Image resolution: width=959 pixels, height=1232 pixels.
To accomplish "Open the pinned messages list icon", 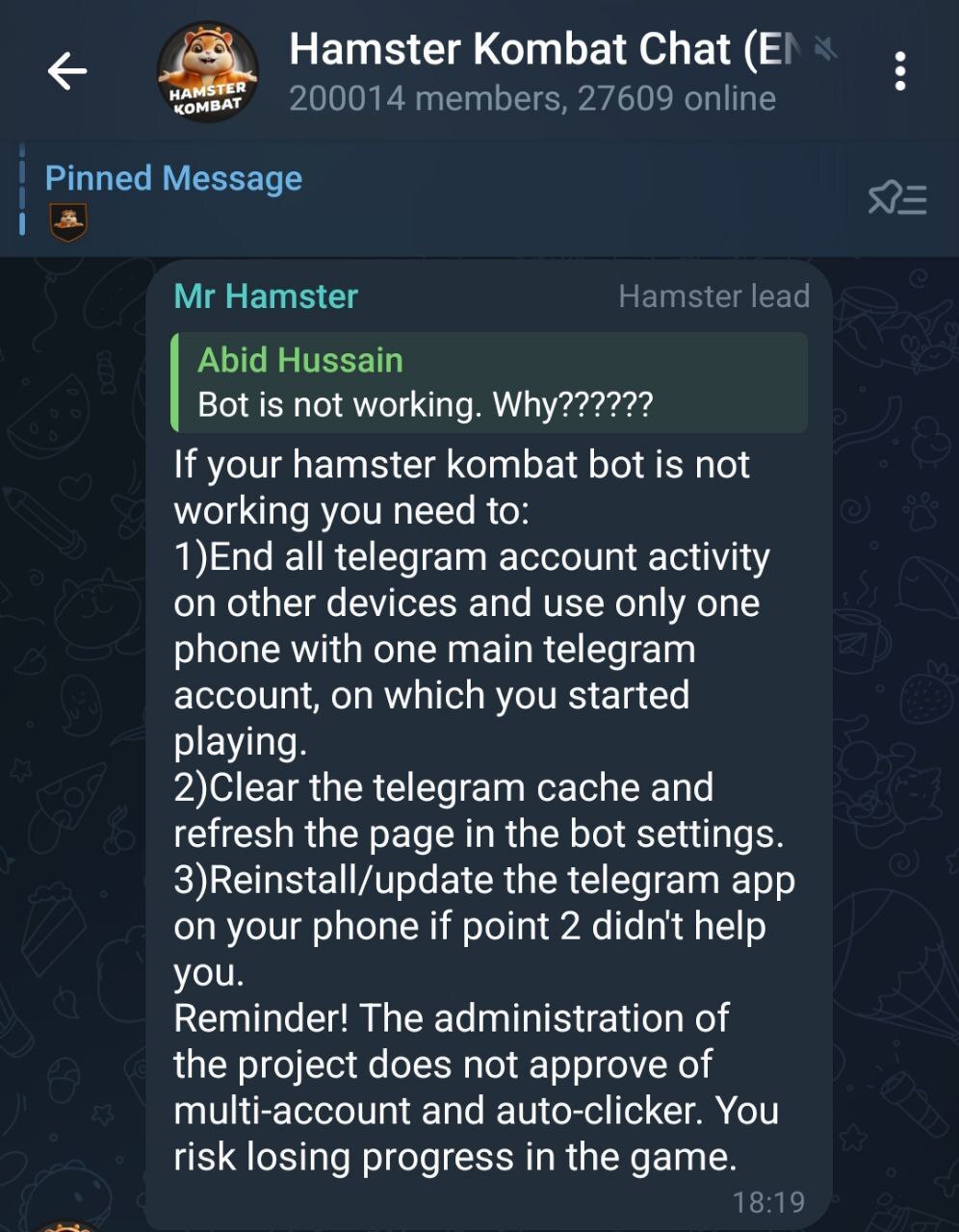I will (x=897, y=198).
